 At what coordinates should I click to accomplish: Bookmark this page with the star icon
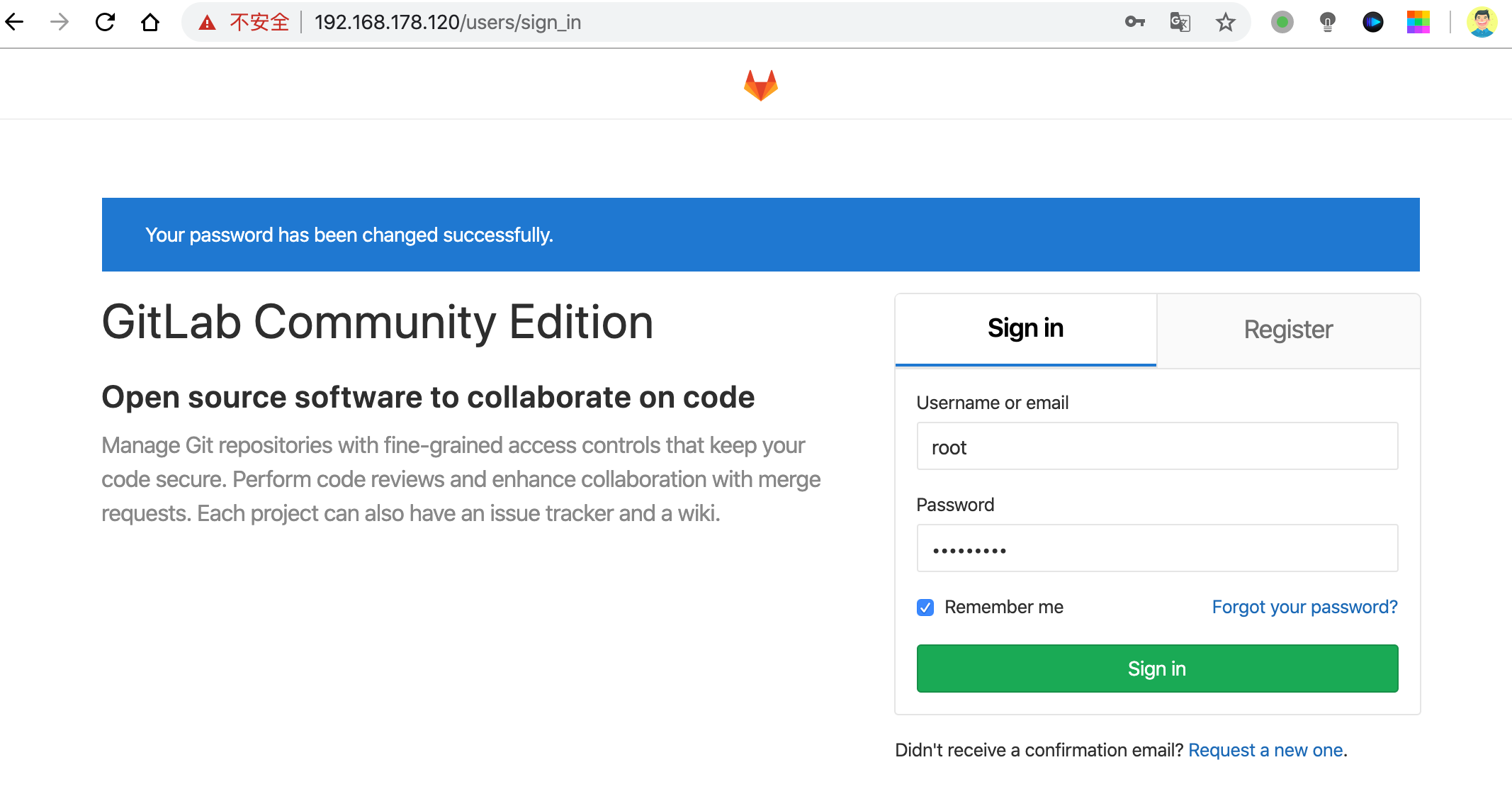click(x=1226, y=22)
